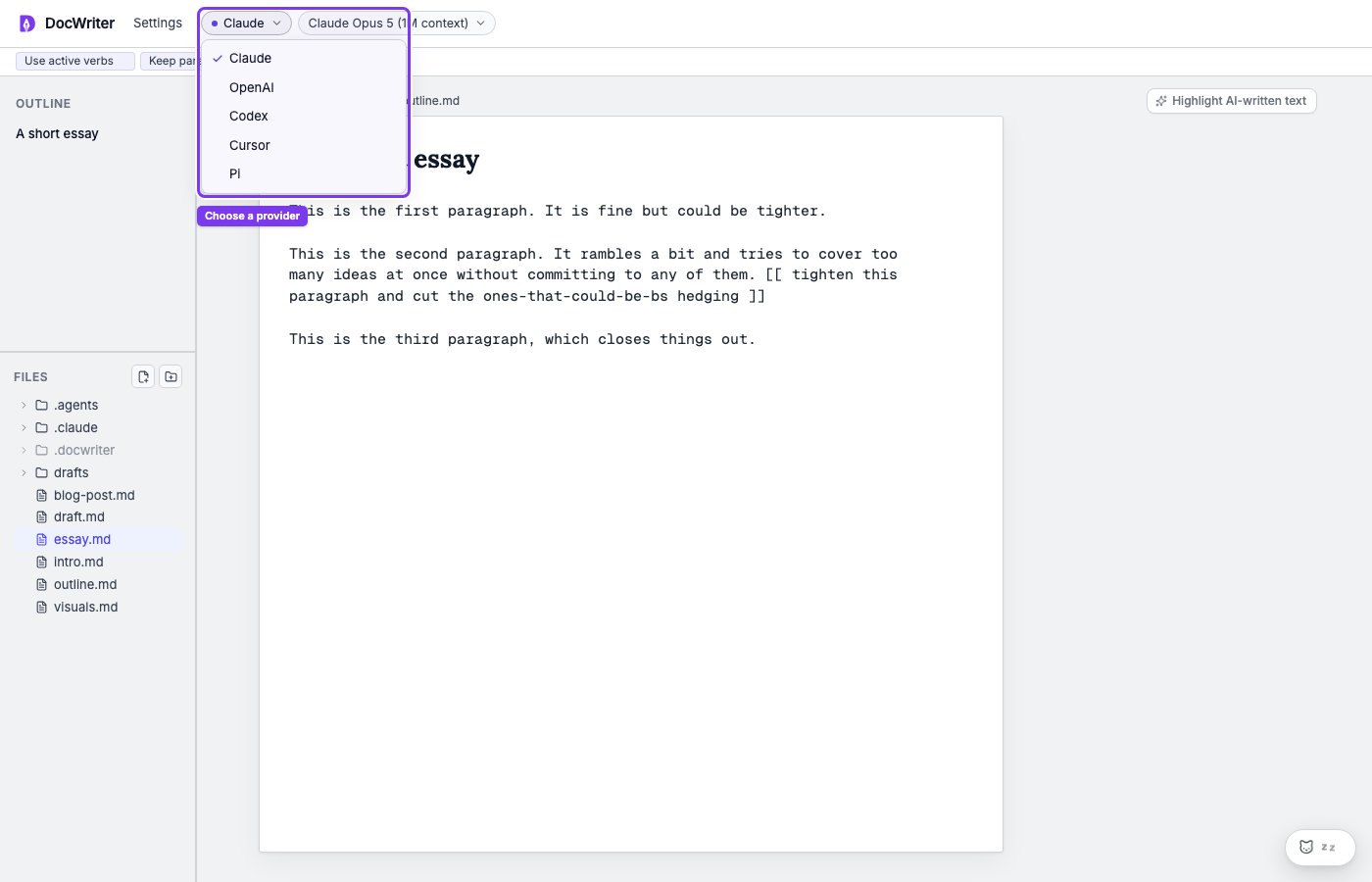This screenshot has width=1372, height=882.
Task: Open visuals.md file
Action: tap(98, 607)
